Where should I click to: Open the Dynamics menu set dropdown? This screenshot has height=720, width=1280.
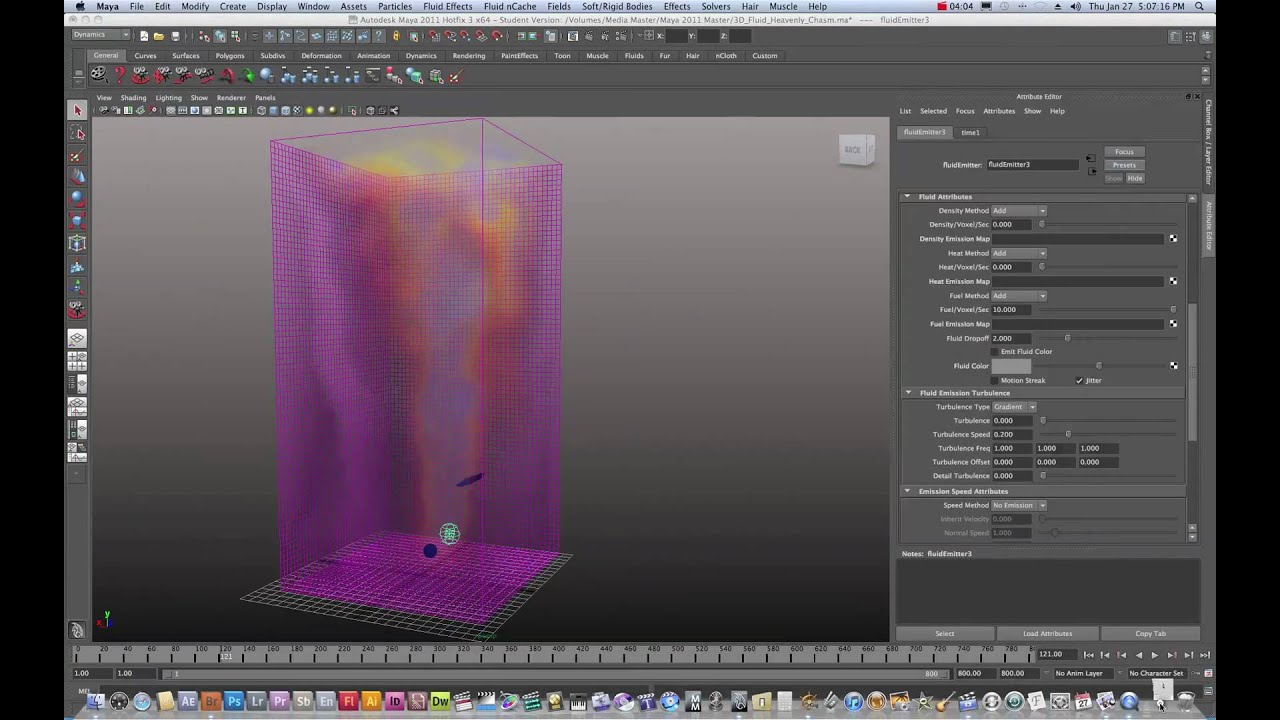tap(100, 35)
